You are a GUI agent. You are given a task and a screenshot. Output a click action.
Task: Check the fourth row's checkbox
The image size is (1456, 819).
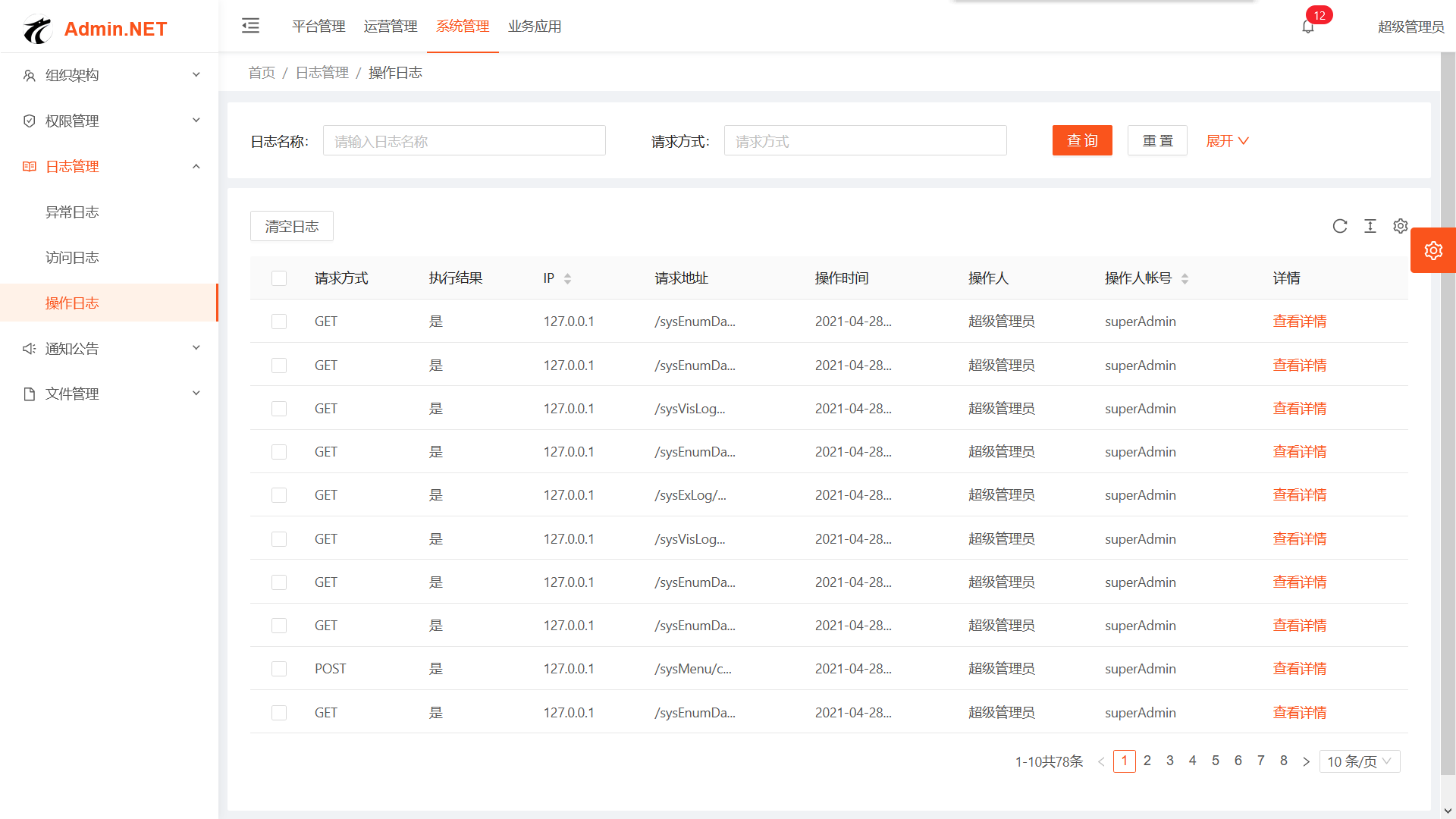point(279,452)
